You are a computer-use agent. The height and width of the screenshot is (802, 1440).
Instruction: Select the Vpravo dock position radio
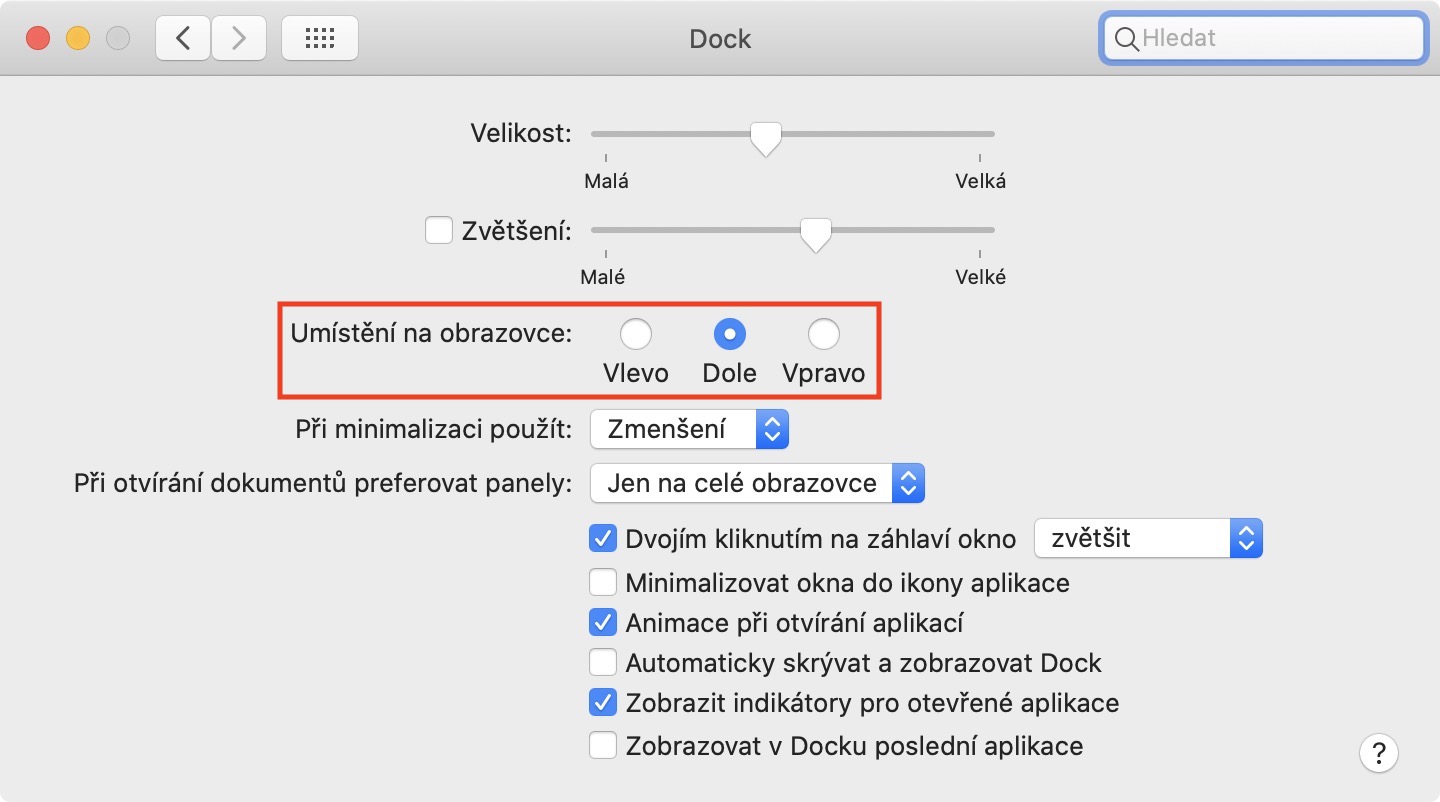823,334
